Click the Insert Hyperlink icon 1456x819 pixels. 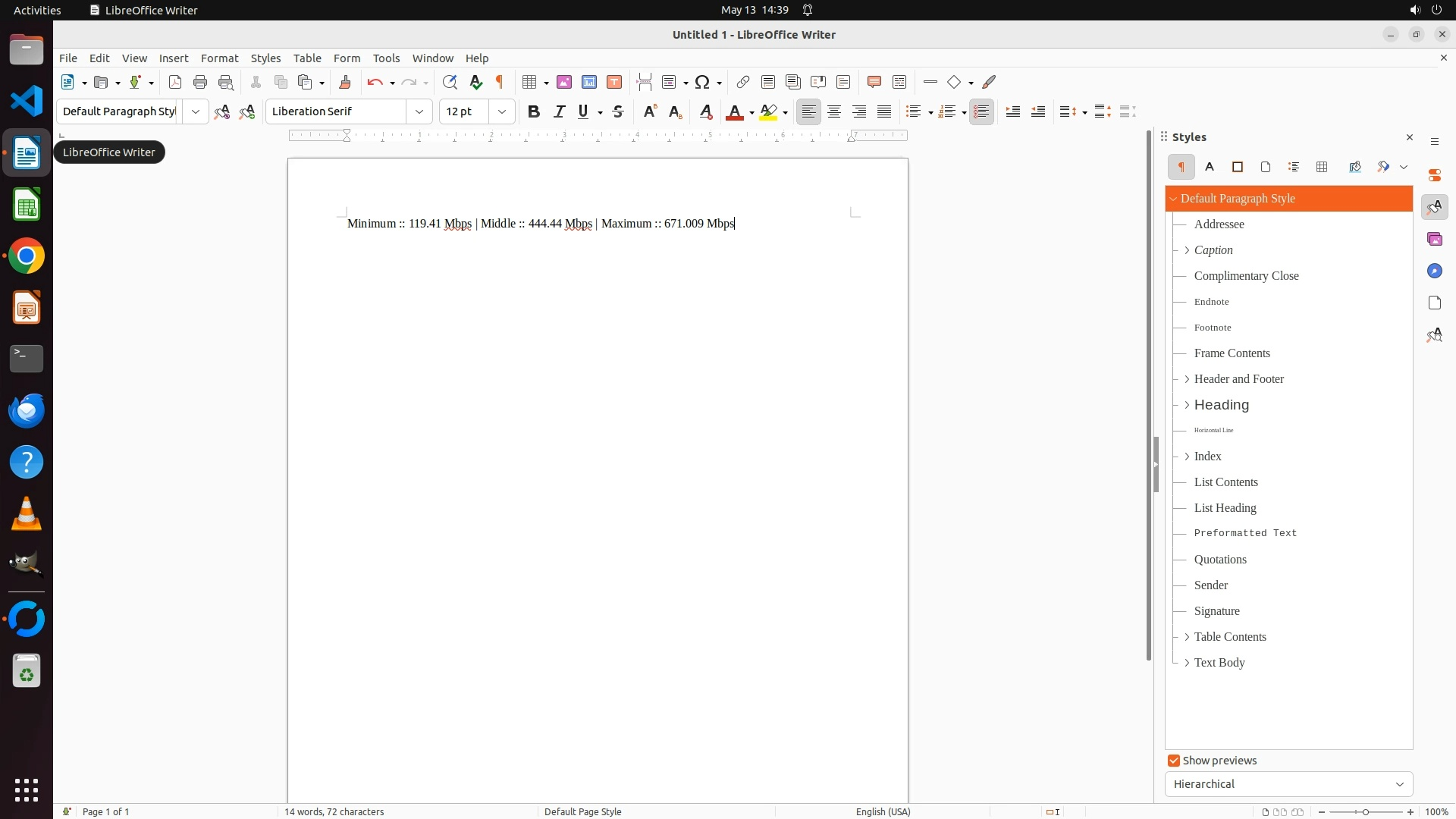743,82
